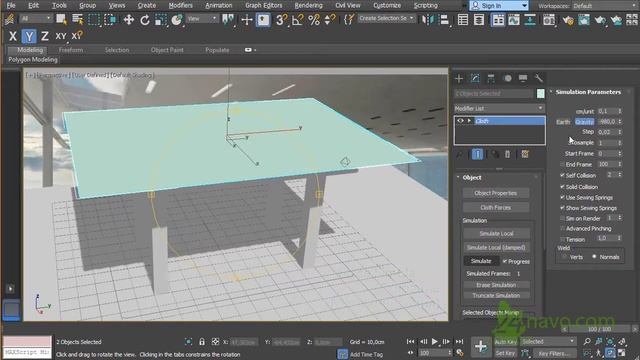The image size is (640, 360).
Task: Click Show End Result toggle under modifier stack
Action: tap(477, 154)
